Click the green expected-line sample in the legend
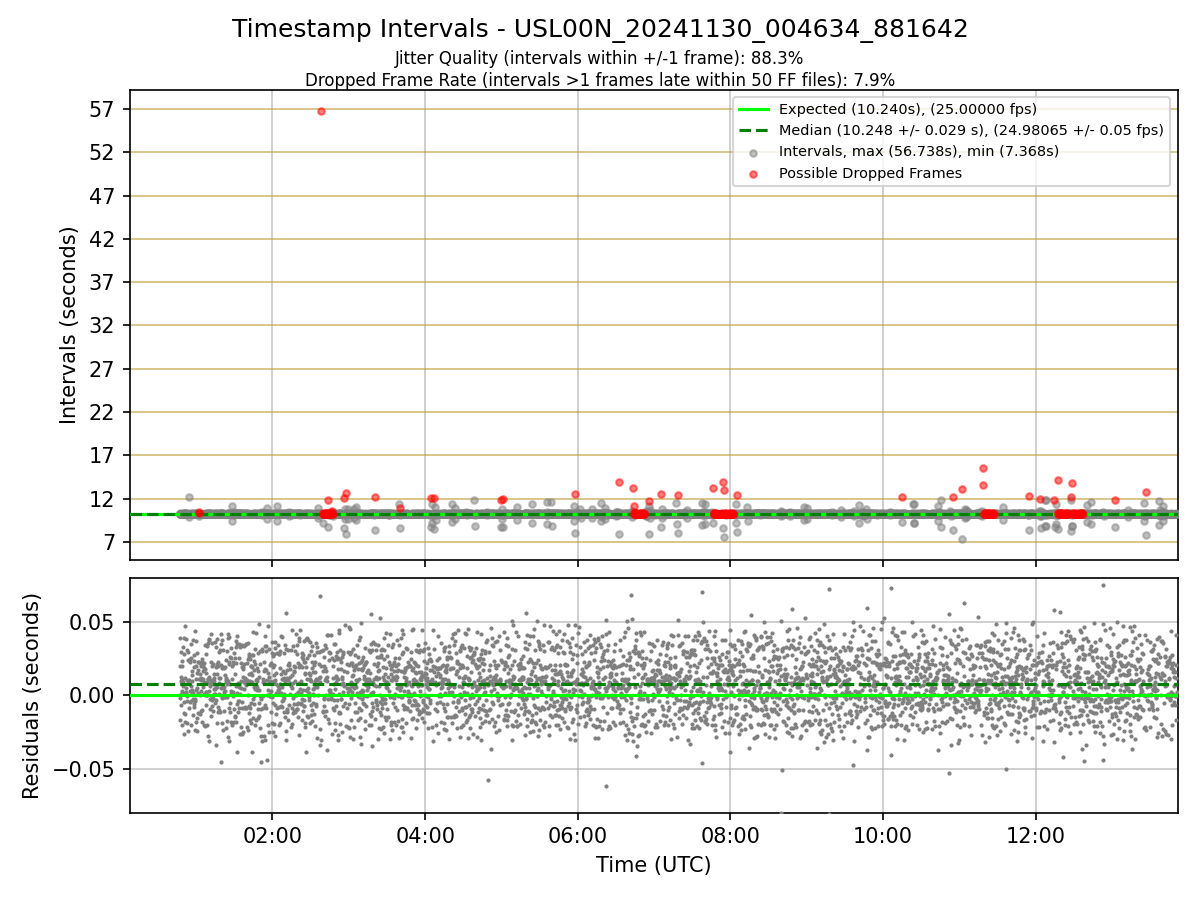Viewport: 1200px width, 900px height. pos(754,109)
